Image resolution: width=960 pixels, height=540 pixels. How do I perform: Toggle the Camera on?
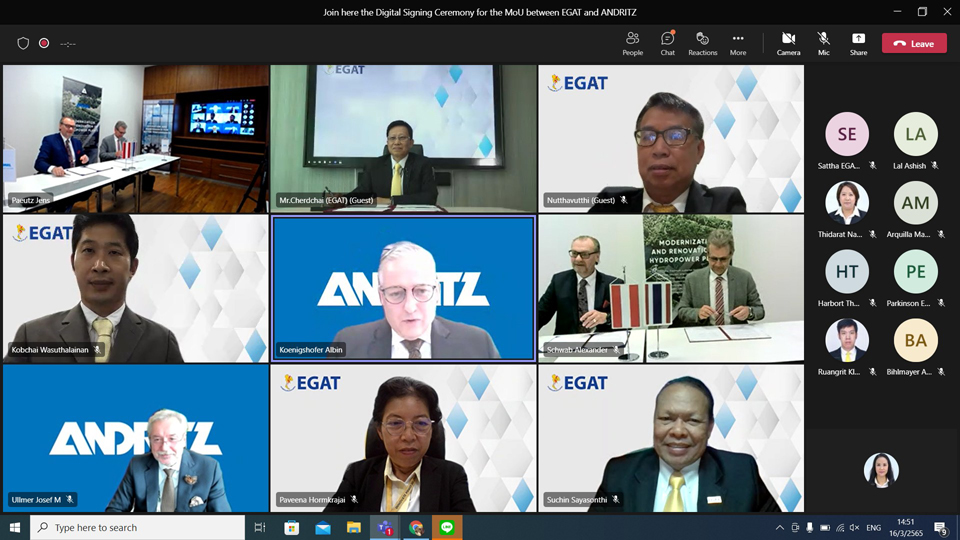(x=789, y=43)
